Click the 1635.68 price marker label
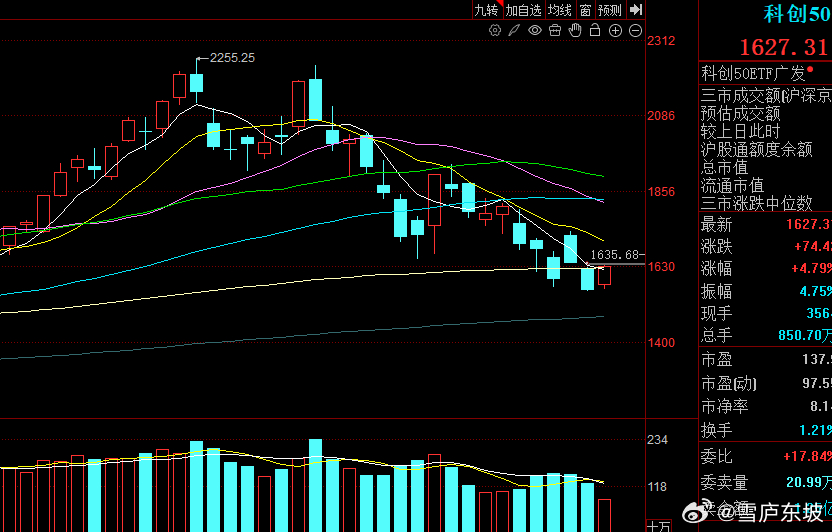The height and width of the screenshot is (532, 832). coord(615,255)
